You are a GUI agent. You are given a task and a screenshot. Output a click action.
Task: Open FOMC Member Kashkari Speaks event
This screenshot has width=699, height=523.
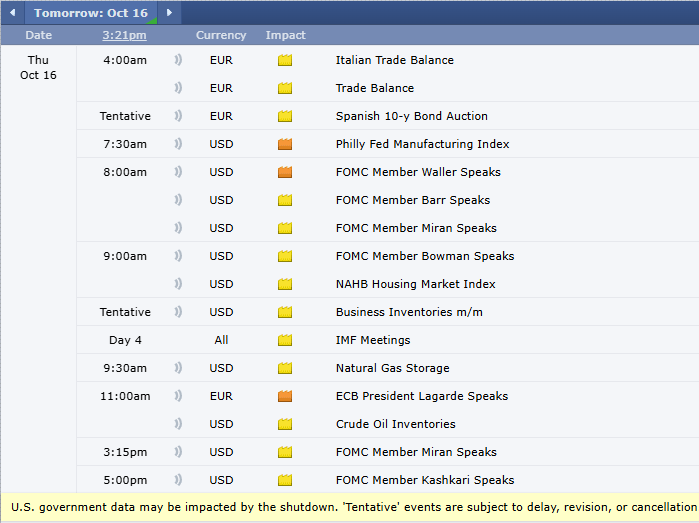(424, 480)
